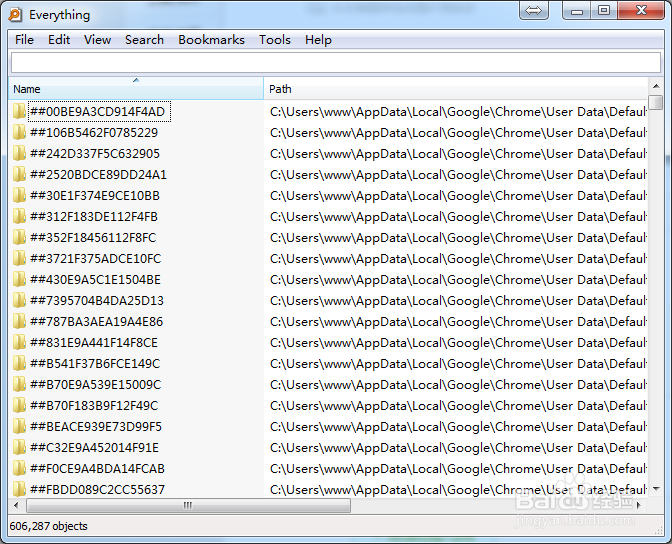The image size is (672, 544).
Task: Select the ##B70E9A539E15009C folder name
Action: (x=96, y=385)
